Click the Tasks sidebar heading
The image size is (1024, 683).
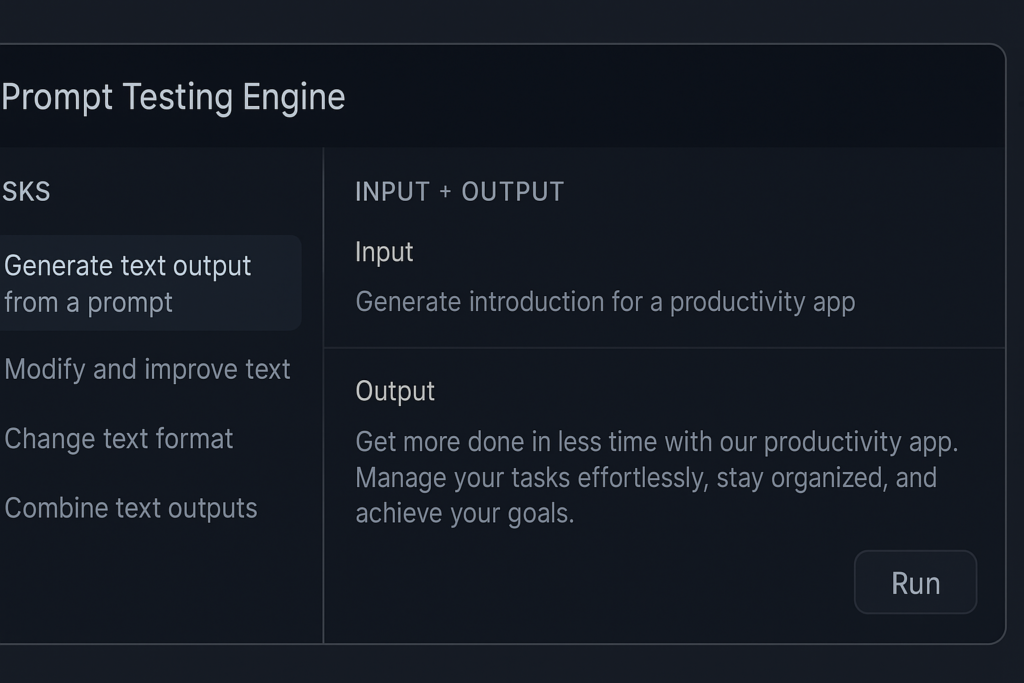[x=26, y=192]
